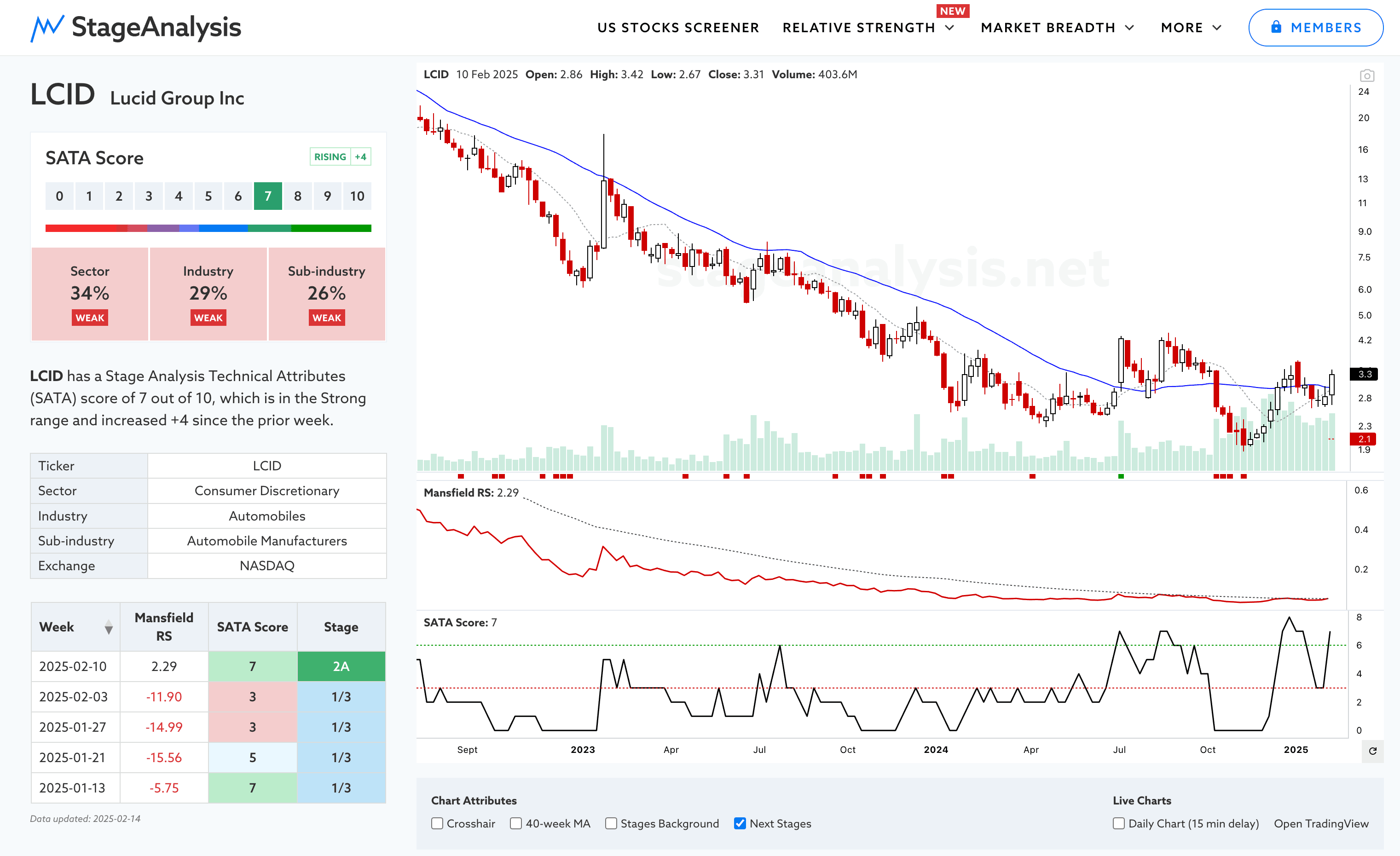Expand the Relative Strength dropdown chevron
The width and height of the screenshot is (1400, 856).
949,28
